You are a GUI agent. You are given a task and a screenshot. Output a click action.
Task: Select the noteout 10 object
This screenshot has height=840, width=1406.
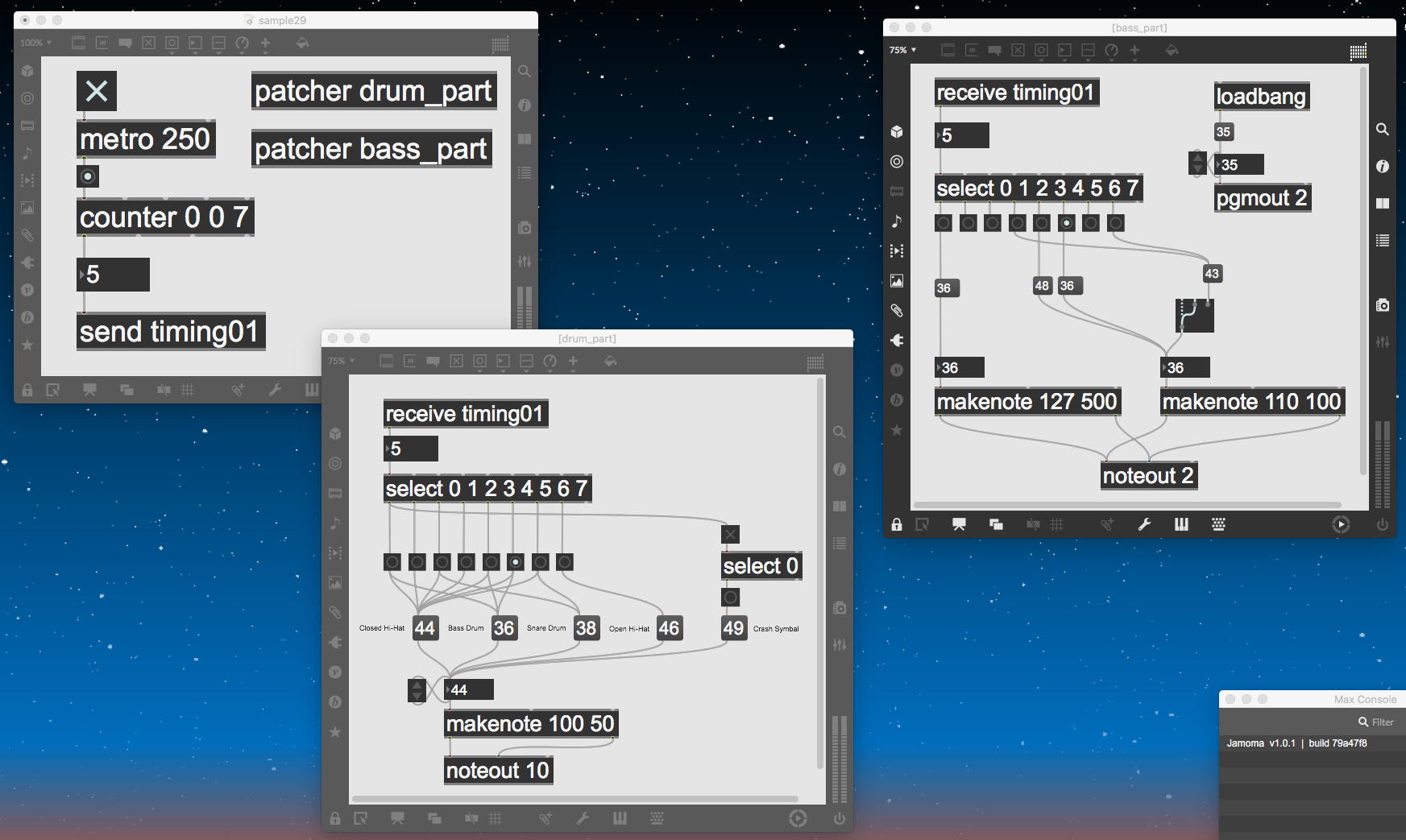pyautogui.click(x=498, y=771)
